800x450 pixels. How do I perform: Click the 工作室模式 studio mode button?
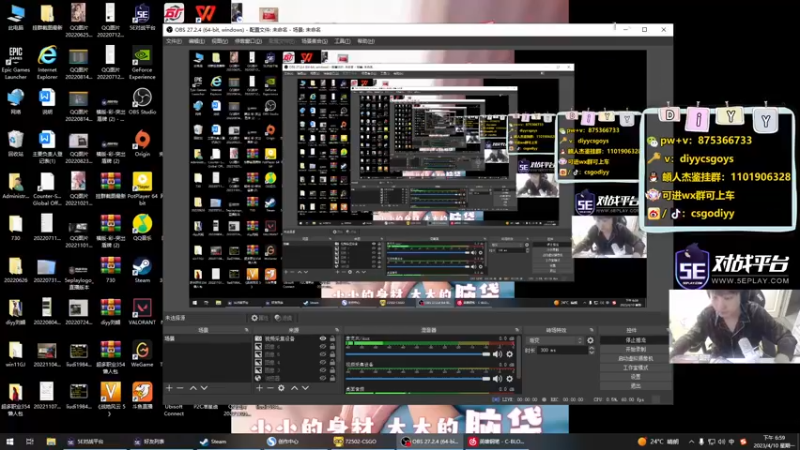point(635,368)
